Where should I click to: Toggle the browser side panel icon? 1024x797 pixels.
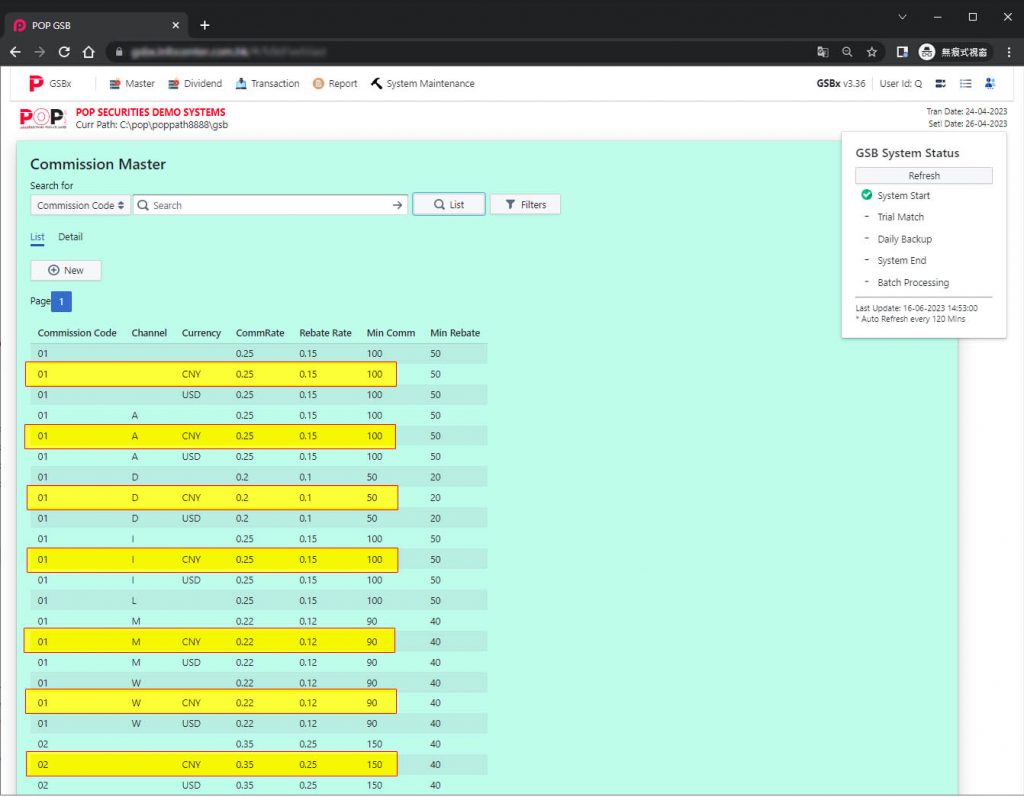pyautogui.click(x=902, y=52)
